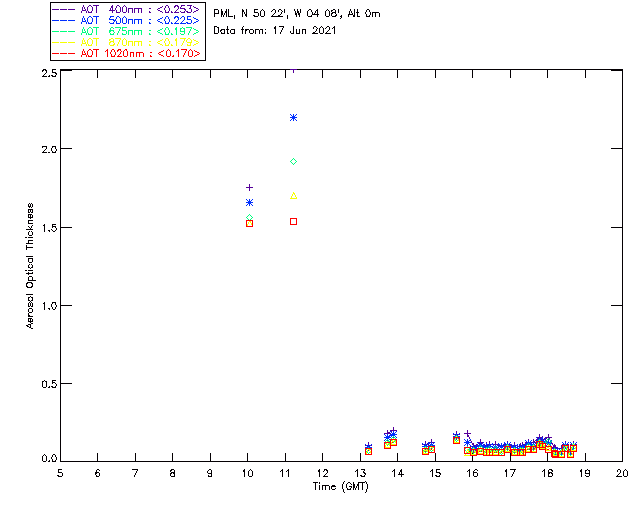The width and height of the screenshot is (640, 512).
Task: Click the x-axis tick label 20
Action: [x=622, y=473]
